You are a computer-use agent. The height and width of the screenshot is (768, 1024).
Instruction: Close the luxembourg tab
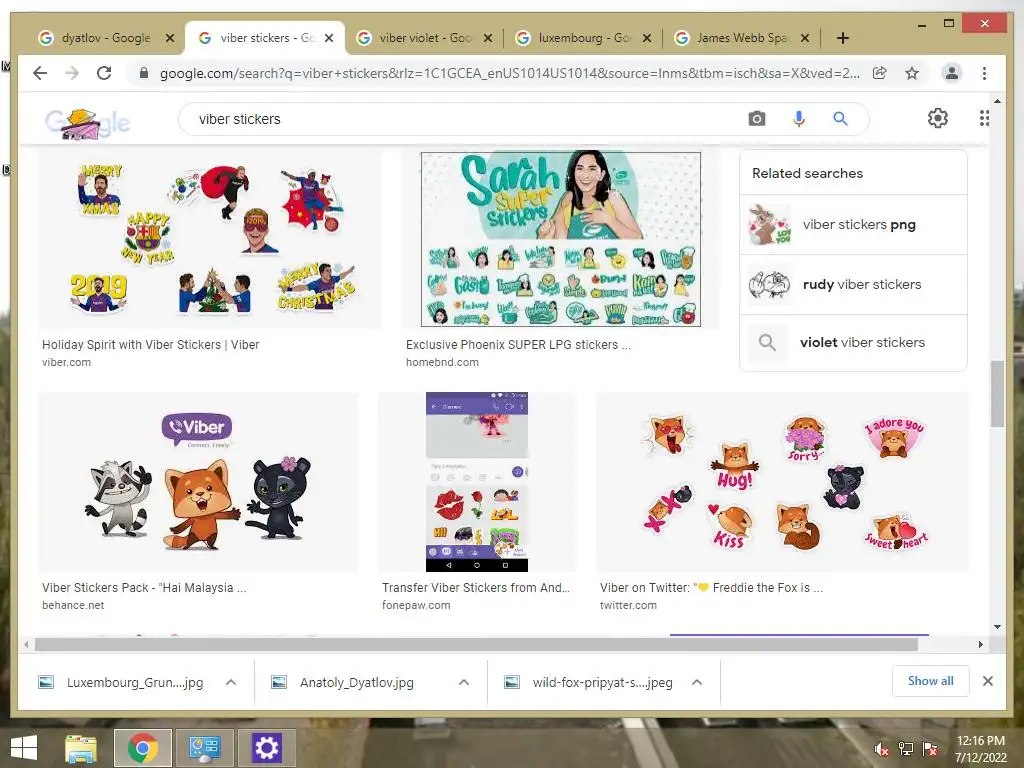pyautogui.click(x=647, y=38)
